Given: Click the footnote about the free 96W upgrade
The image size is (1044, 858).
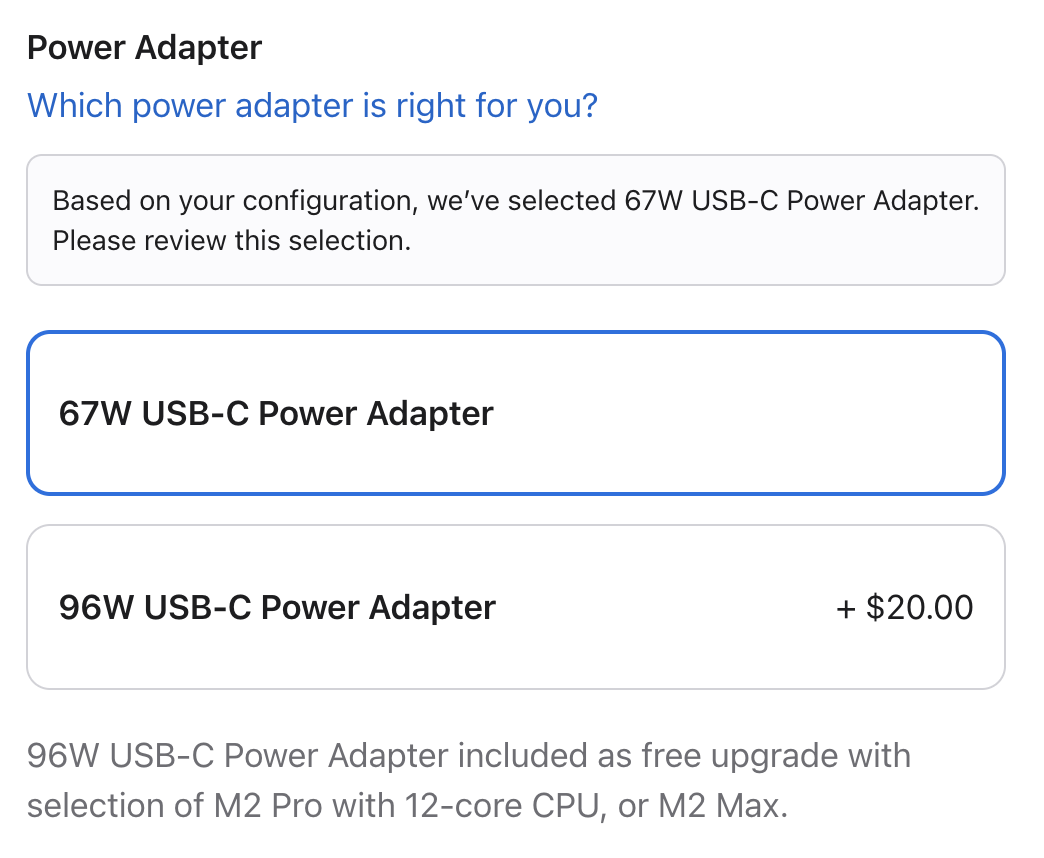Looking at the screenshot, I should (x=468, y=780).
